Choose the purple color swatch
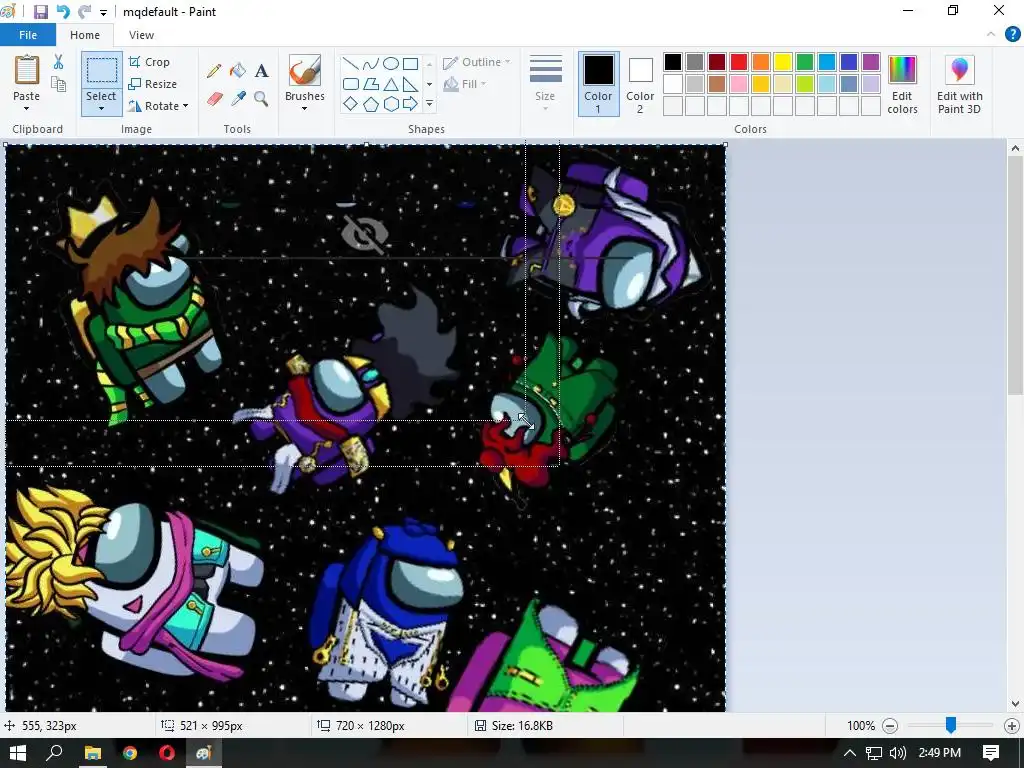The width and height of the screenshot is (1024, 768). [871, 62]
